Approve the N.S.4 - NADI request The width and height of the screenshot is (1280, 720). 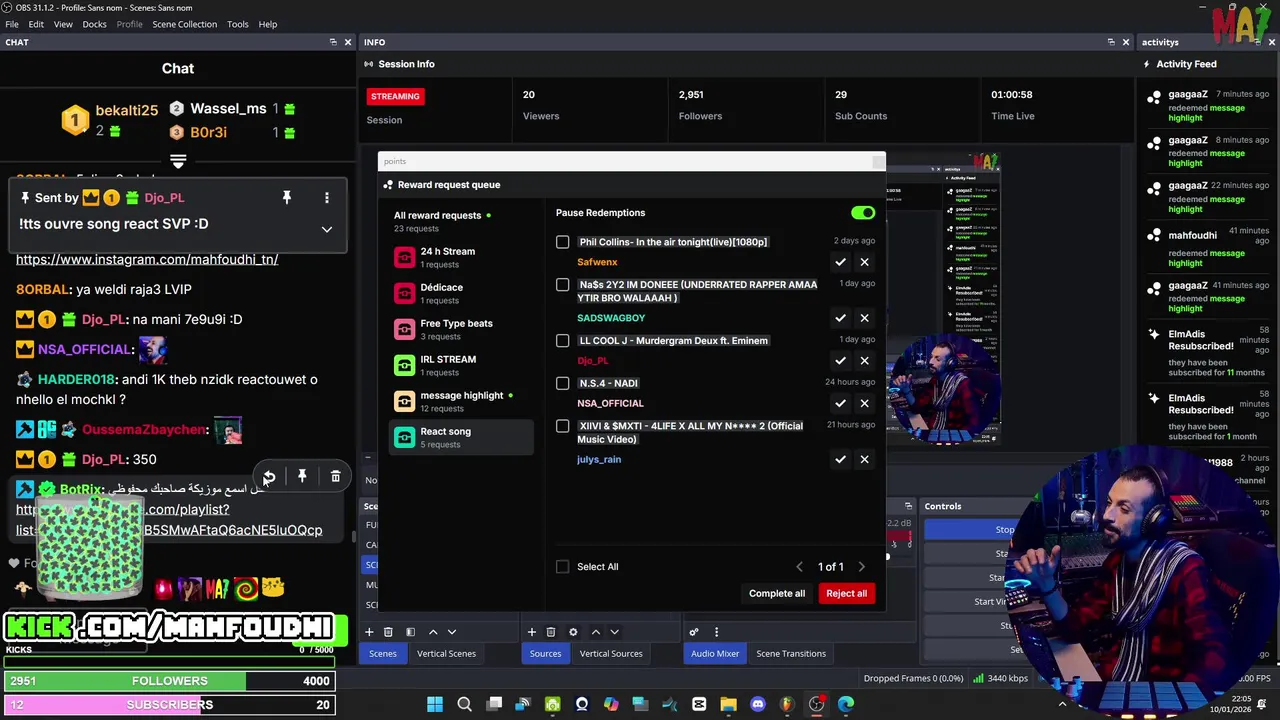pyautogui.click(x=840, y=403)
